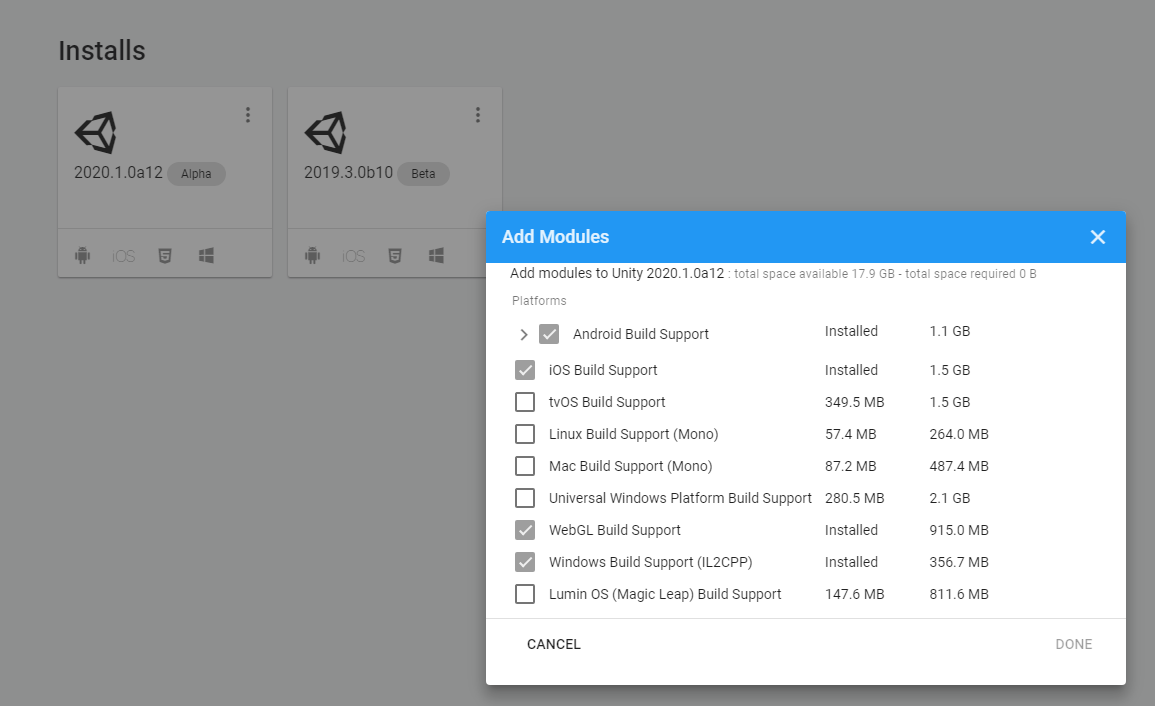Image resolution: width=1155 pixels, height=706 pixels.
Task: Click the Alpha tag on 2020.1.0a12
Action: tap(196, 174)
